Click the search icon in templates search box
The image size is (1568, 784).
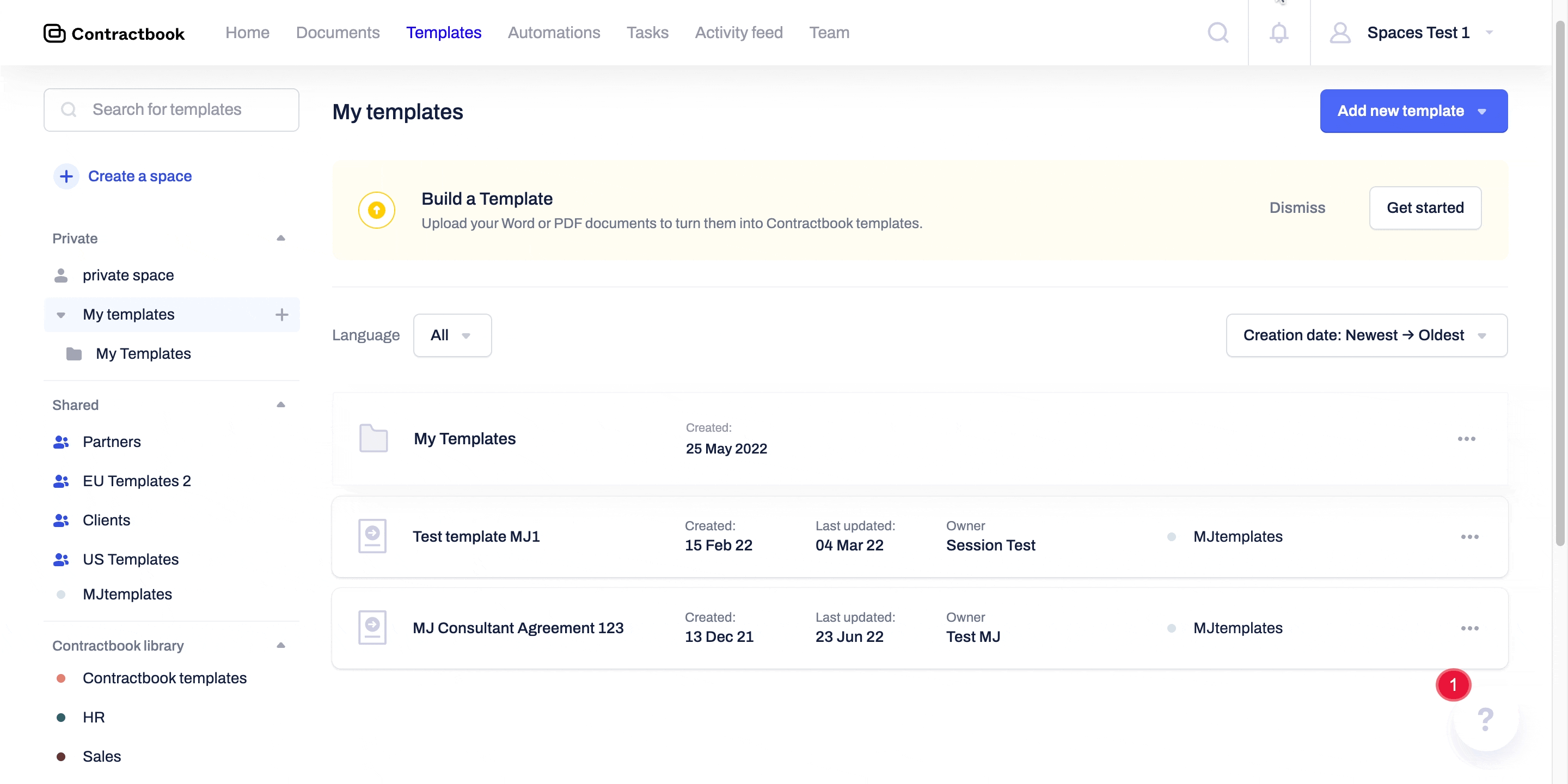tap(69, 109)
